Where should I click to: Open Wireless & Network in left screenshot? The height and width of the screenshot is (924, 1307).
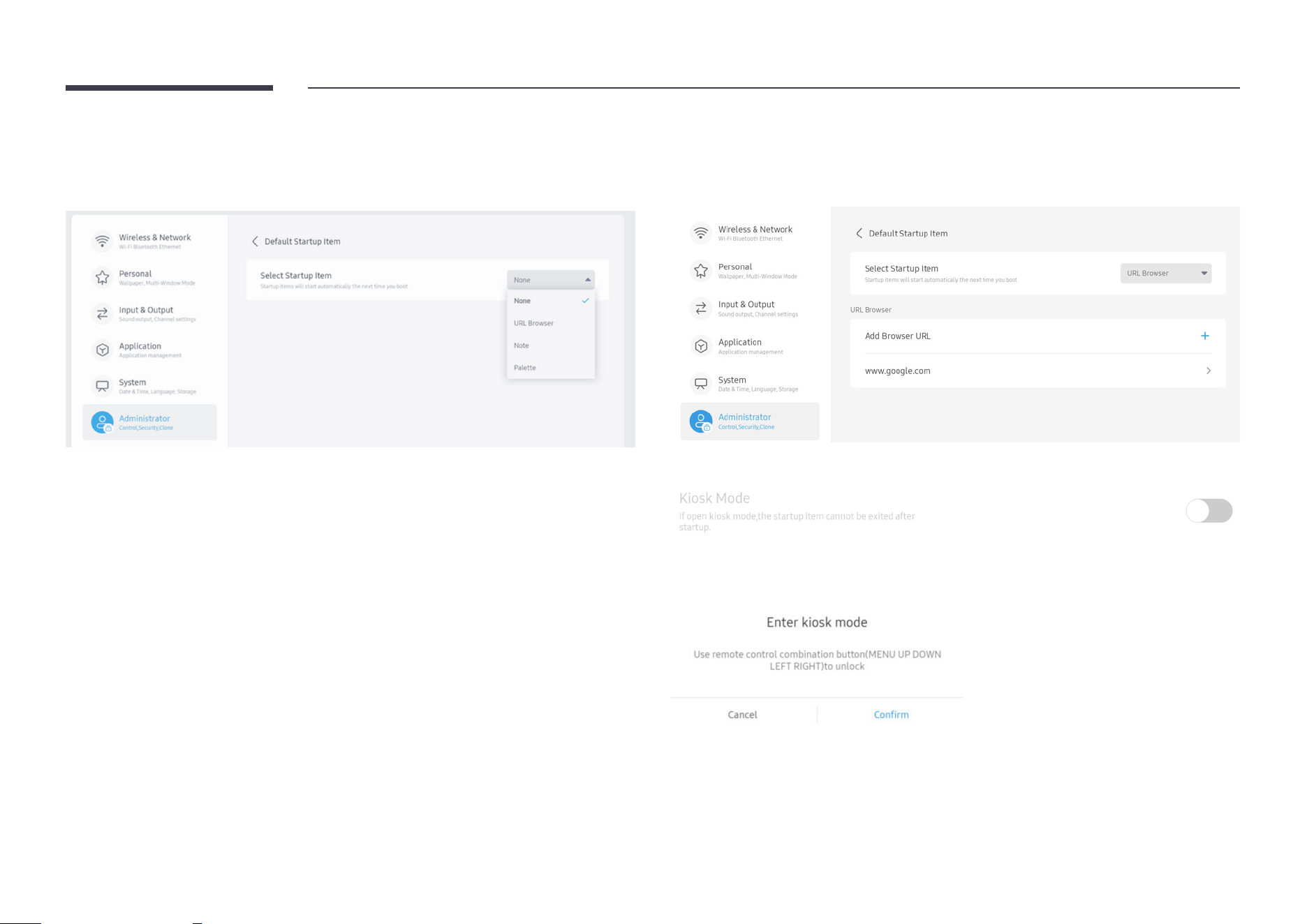[149, 241]
